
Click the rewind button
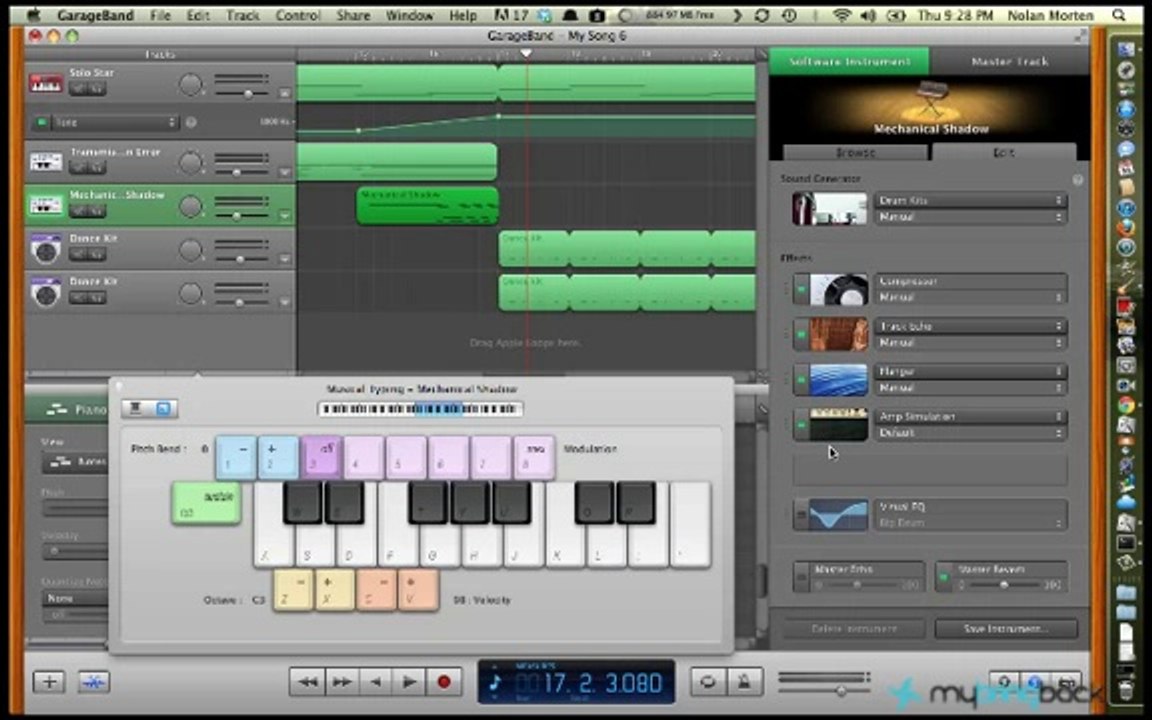click(x=307, y=682)
